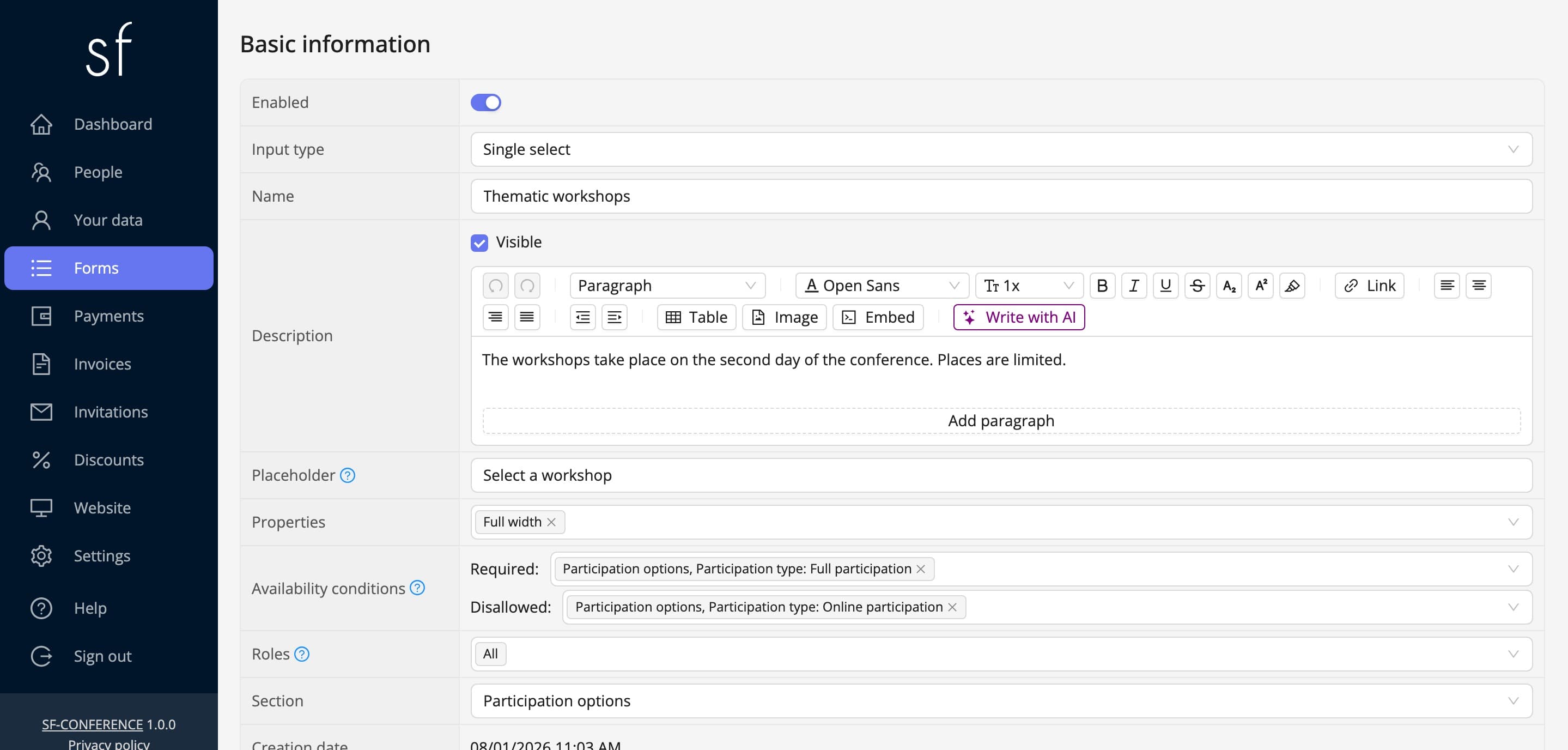The width and height of the screenshot is (1568, 750).
Task: Open Payments in the sidebar
Action: (x=109, y=317)
